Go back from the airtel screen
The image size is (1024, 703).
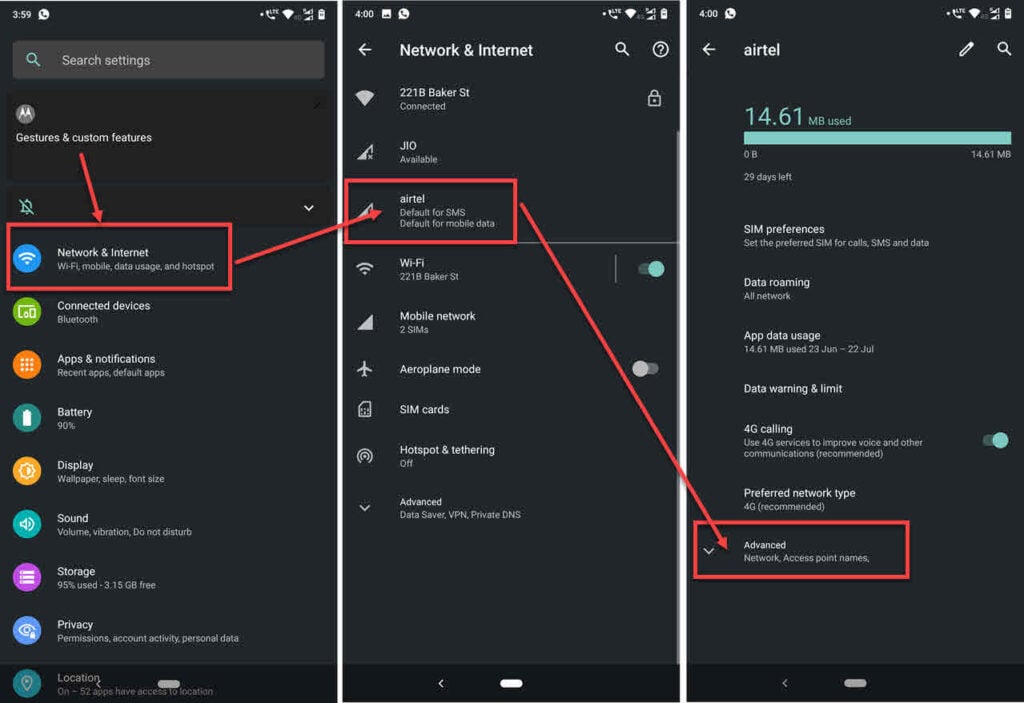coord(709,50)
